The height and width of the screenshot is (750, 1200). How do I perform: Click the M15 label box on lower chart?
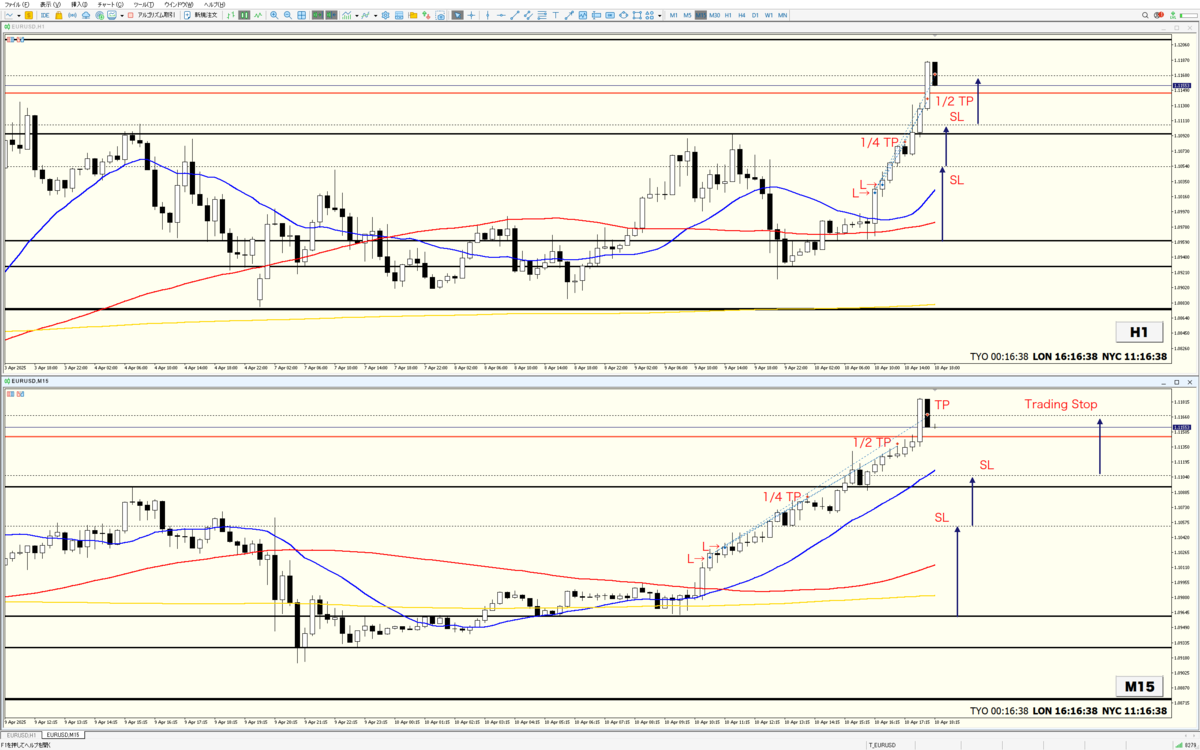pyautogui.click(x=1139, y=687)
